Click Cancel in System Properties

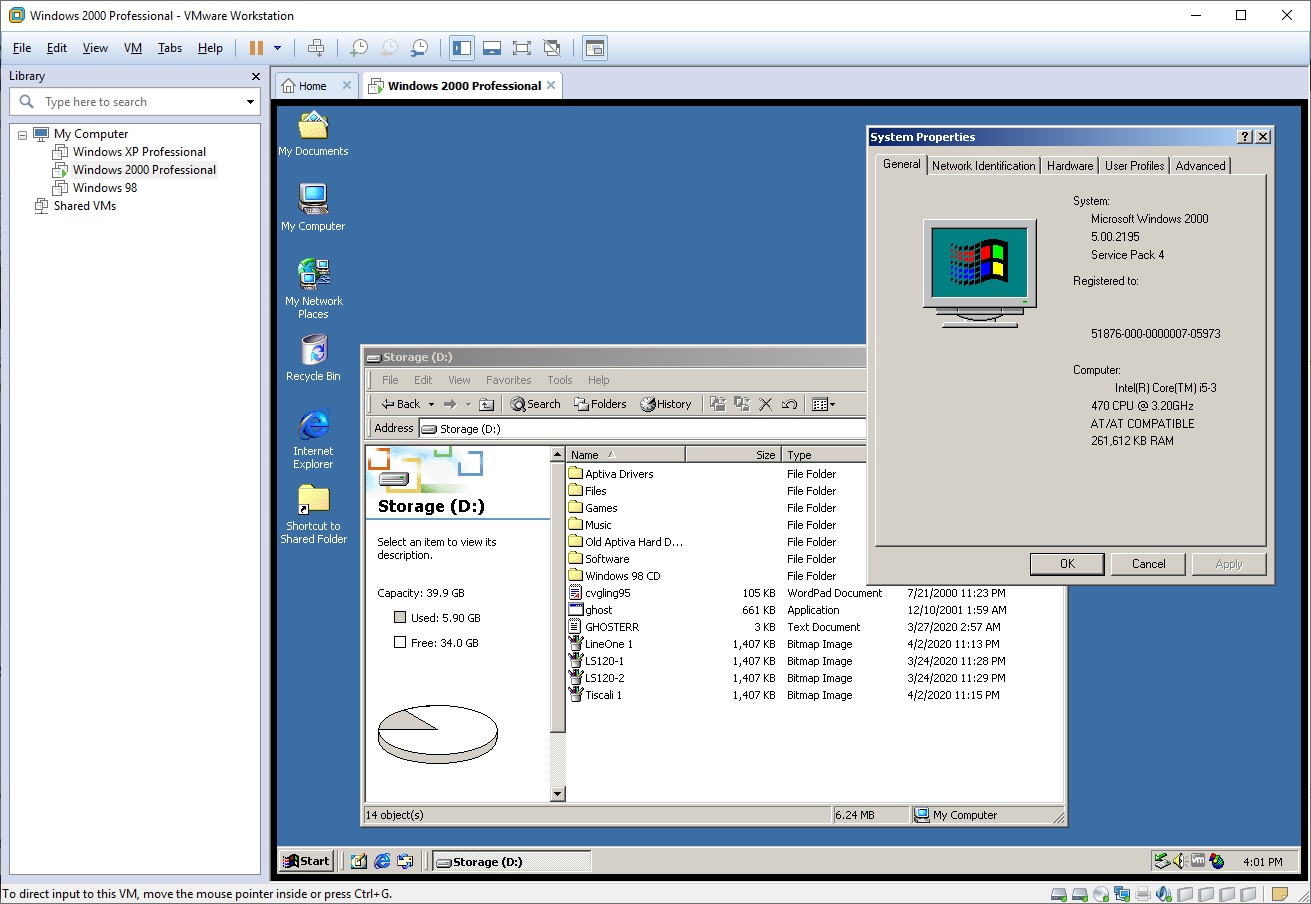pos(1148,564)
